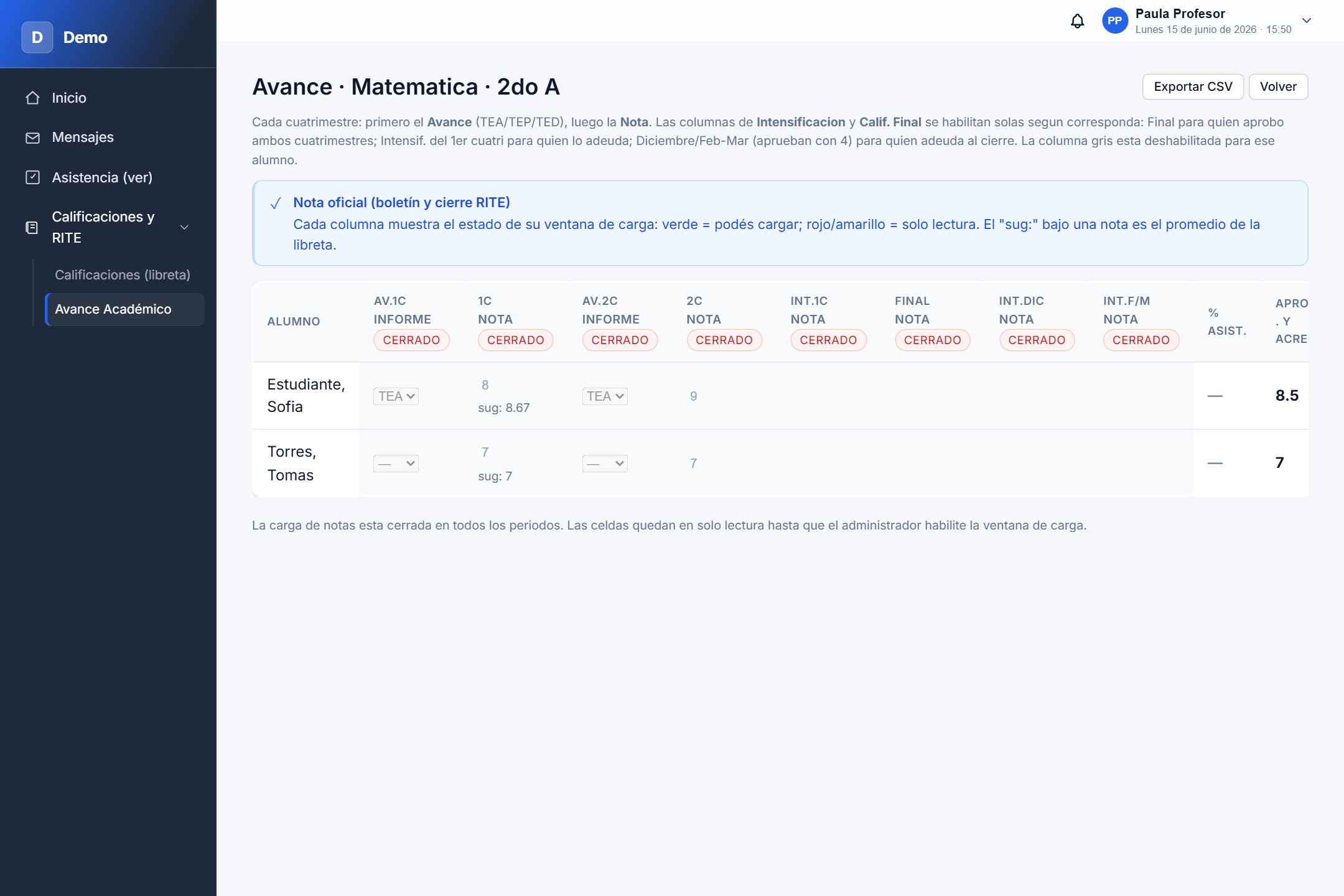Open Tomas's AV.2C informe dropdown
1344x896 pixels.
605,464
